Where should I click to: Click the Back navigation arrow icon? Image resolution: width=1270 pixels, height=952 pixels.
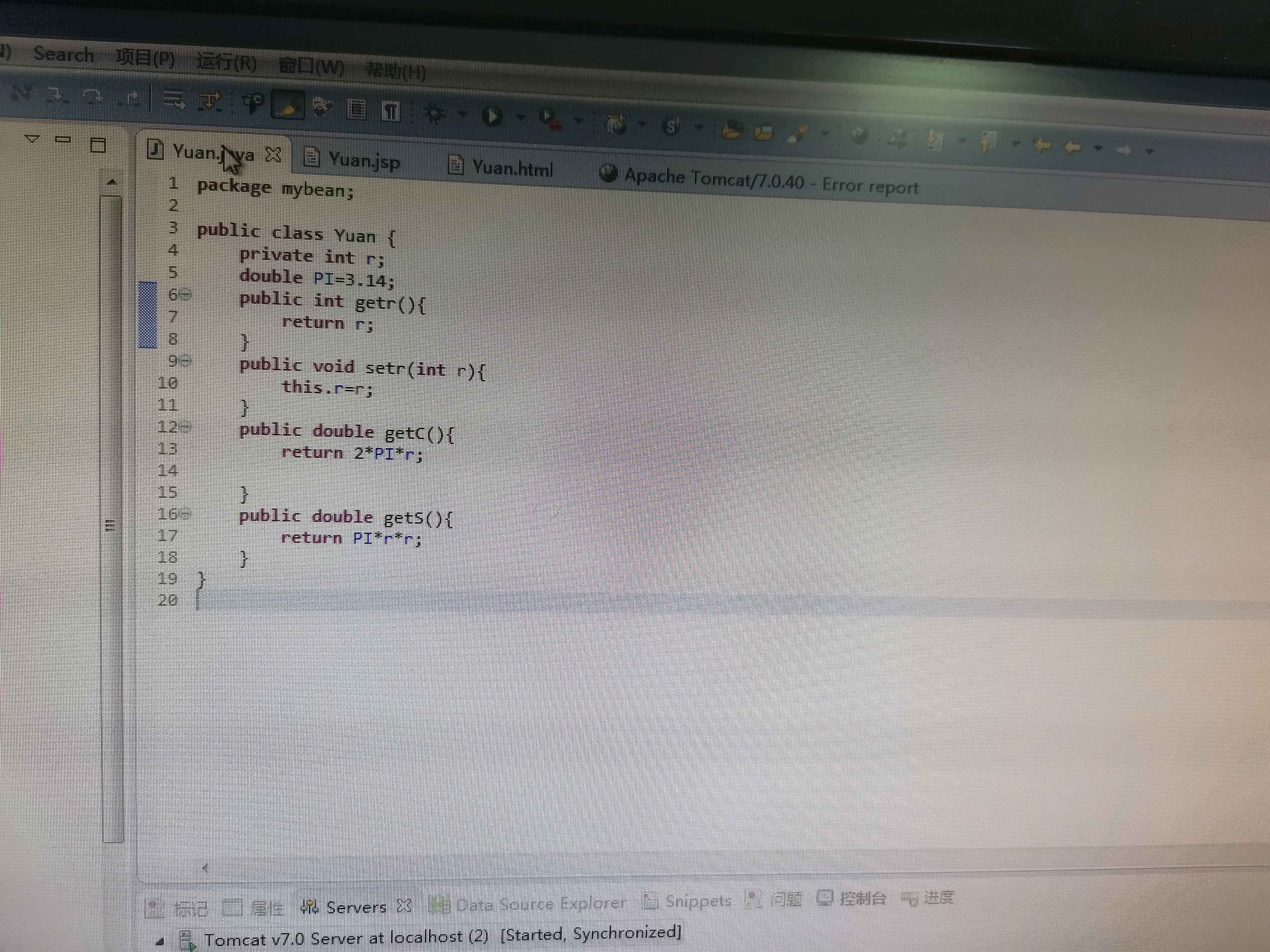1072,147
